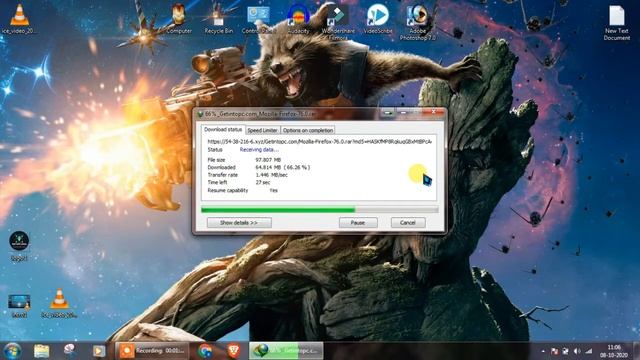Open the tray icon left of the volume icon
The image size is (640, 360).
565,351
